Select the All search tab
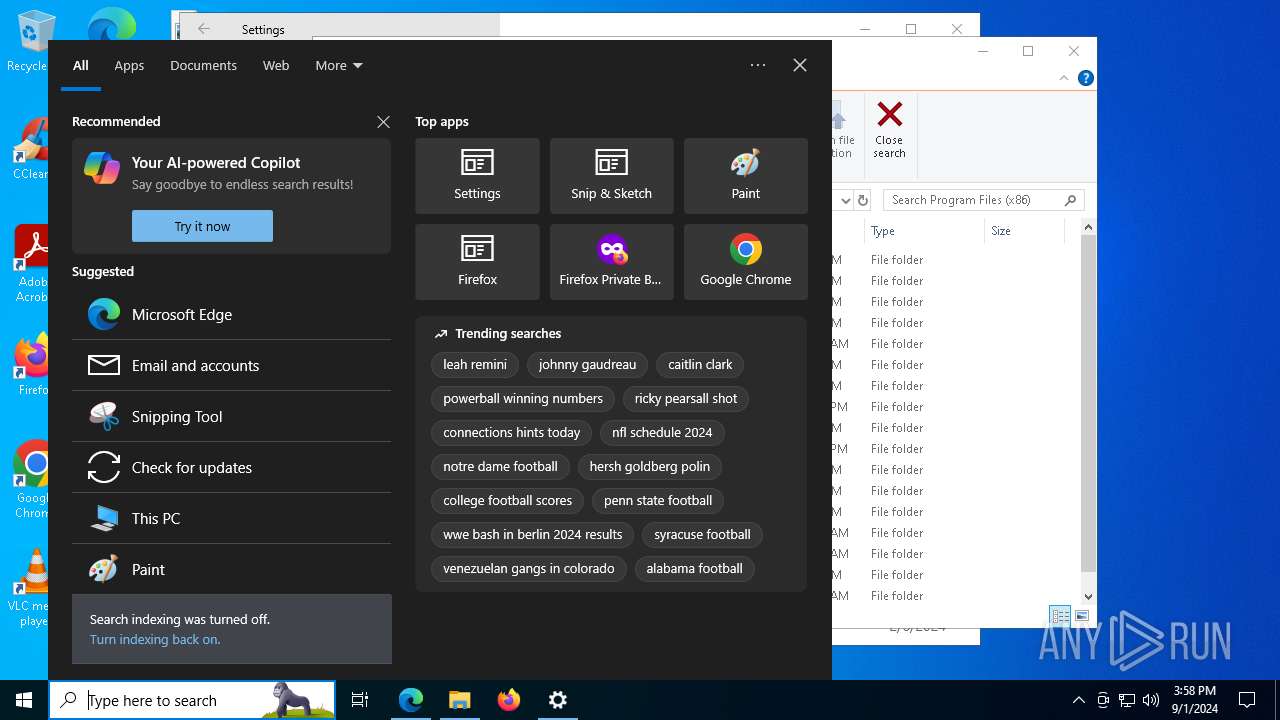The width and height of the screenshot is (1280, 720). pos(81,65)
